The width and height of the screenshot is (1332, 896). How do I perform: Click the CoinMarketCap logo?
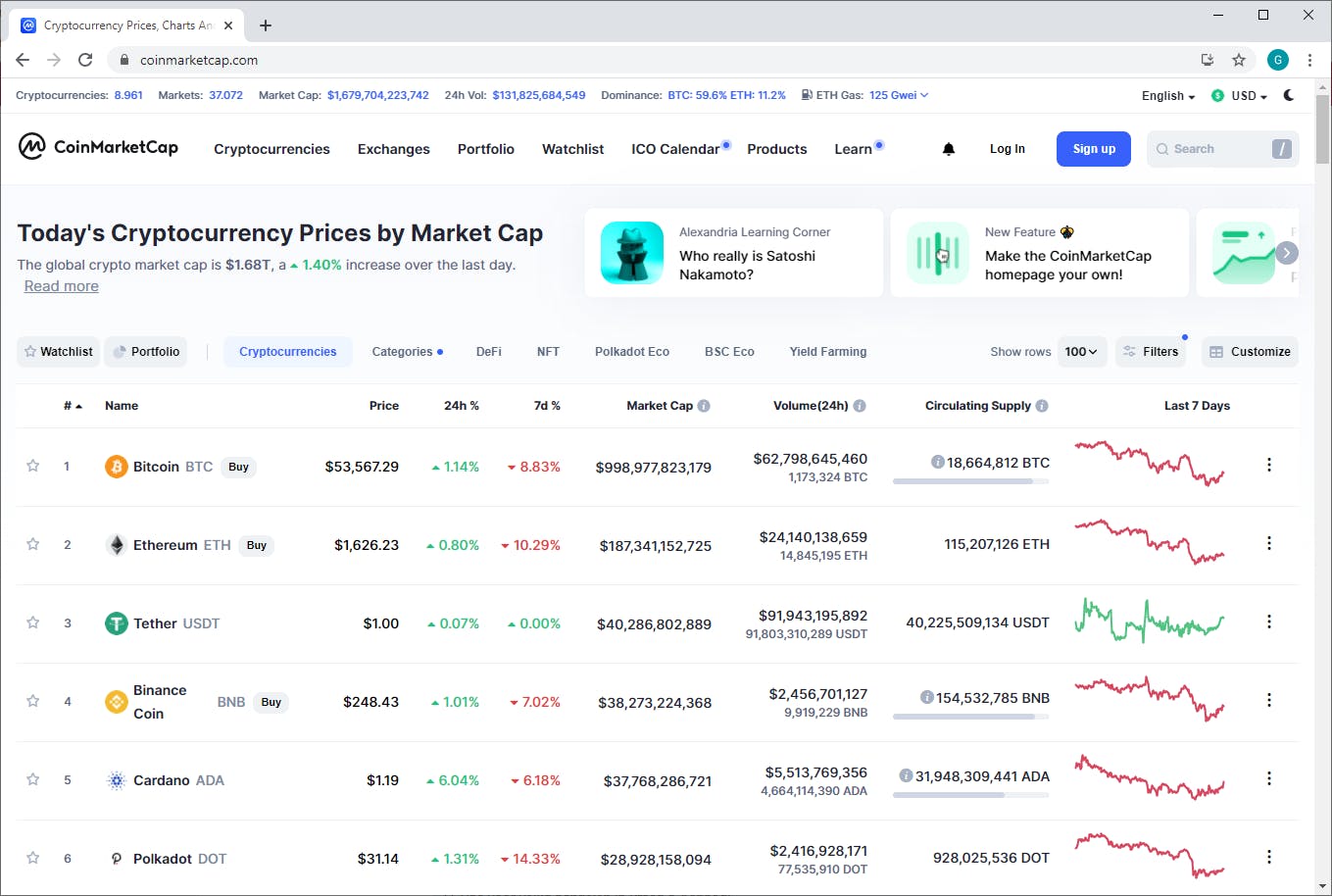98,147
